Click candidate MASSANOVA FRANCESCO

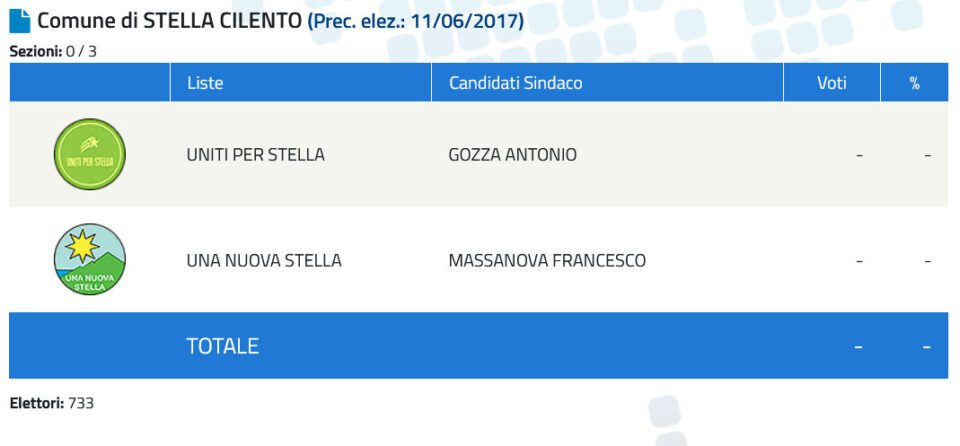547,260
